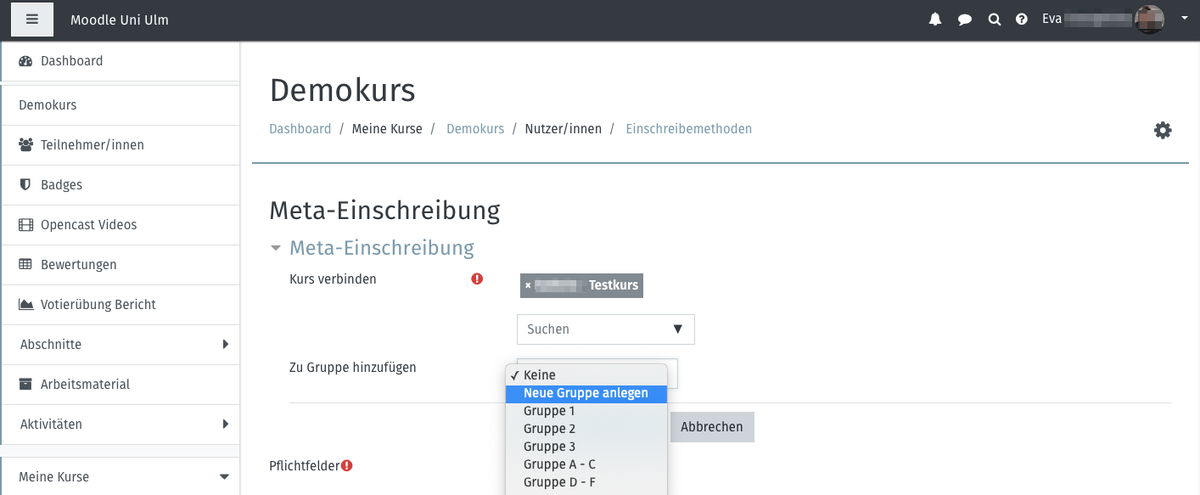Open the Suchen course search dropdown
This screenshot has height=495, width=1200.
pos(605,329)
